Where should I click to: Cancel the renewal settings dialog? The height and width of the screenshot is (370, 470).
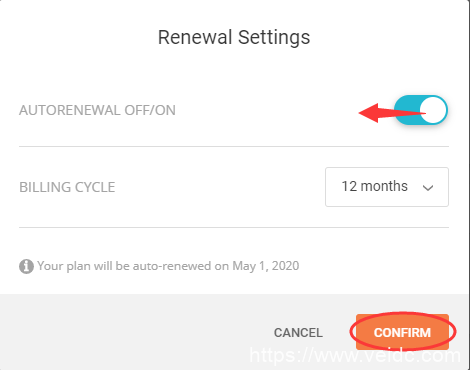click(298, 333)
